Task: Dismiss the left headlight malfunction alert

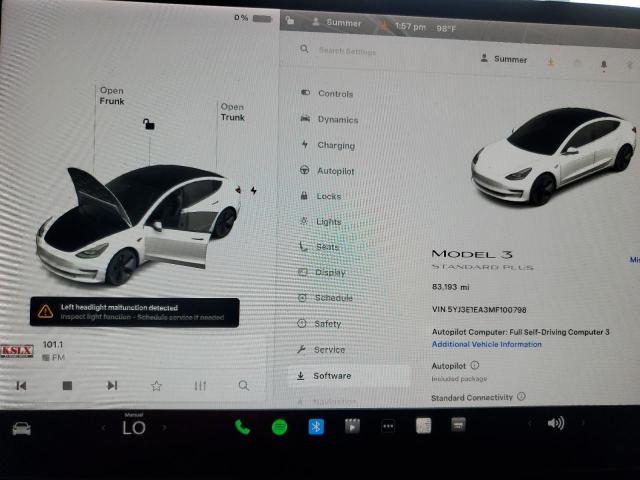Action: point(135,312)
